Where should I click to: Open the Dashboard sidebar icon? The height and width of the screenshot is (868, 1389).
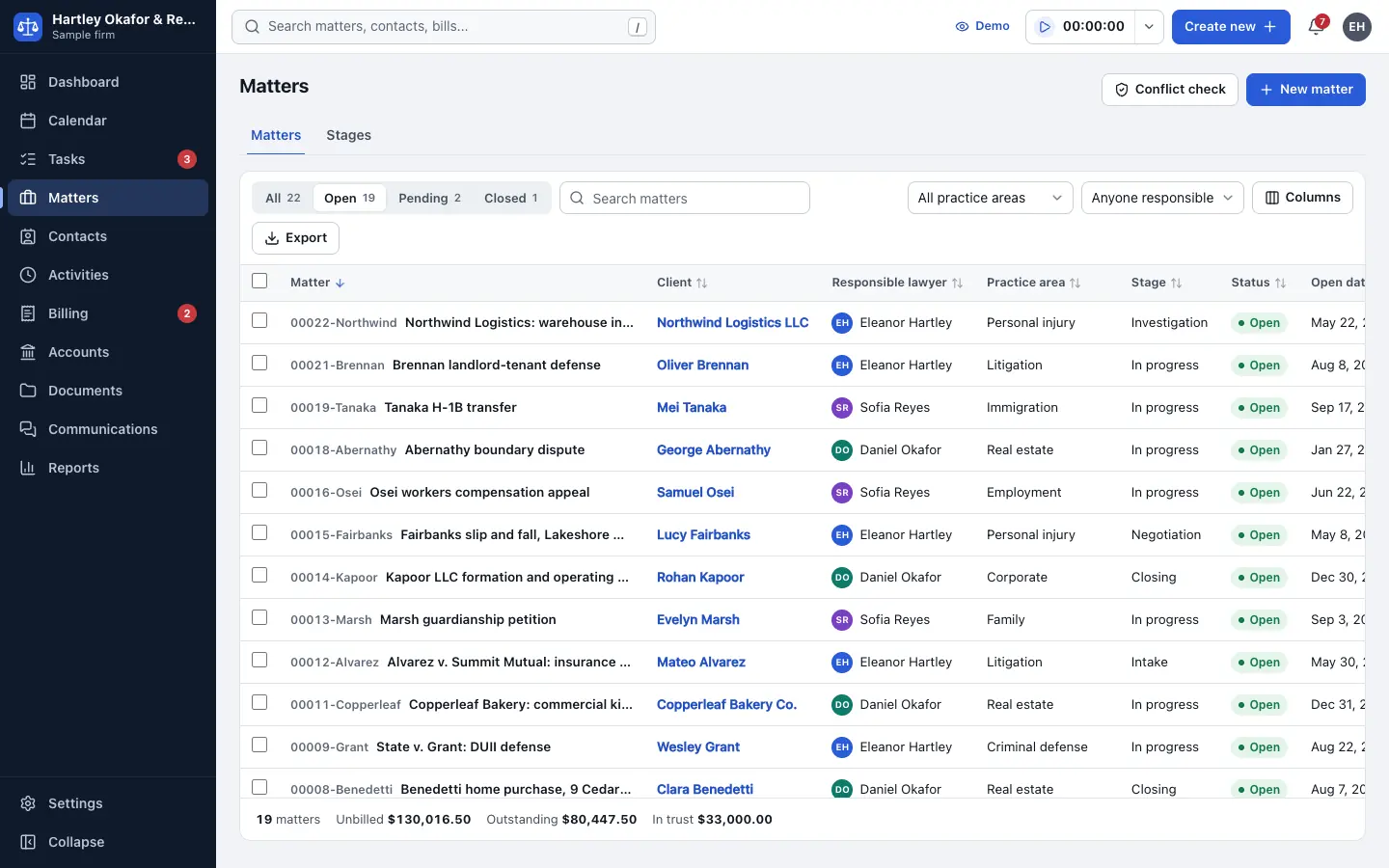28,82
